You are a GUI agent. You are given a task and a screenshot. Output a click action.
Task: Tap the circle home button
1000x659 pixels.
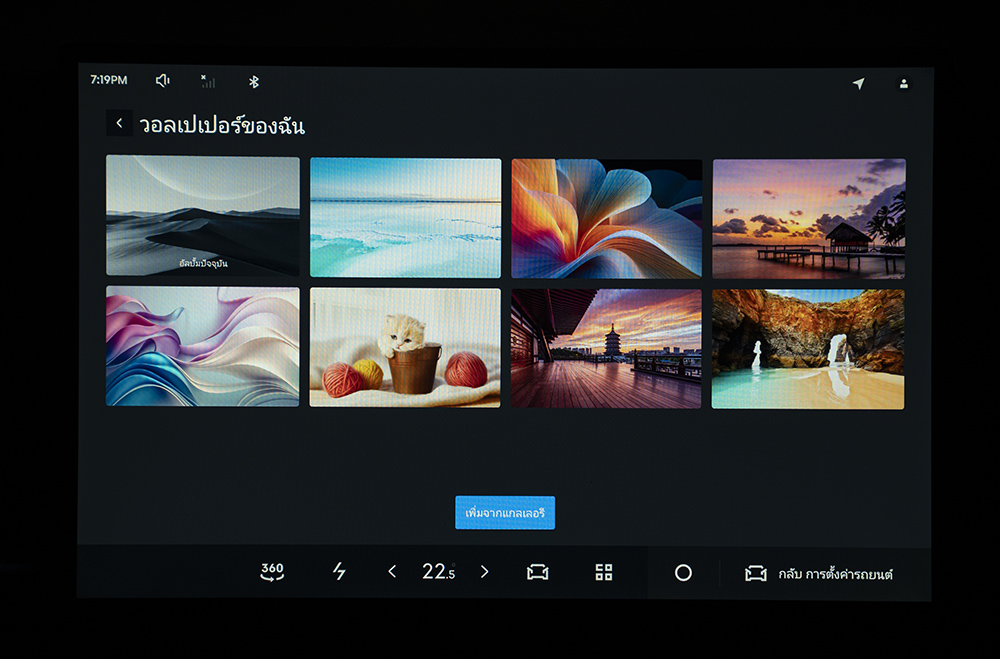pyautogui.click(x=683, y=573)
